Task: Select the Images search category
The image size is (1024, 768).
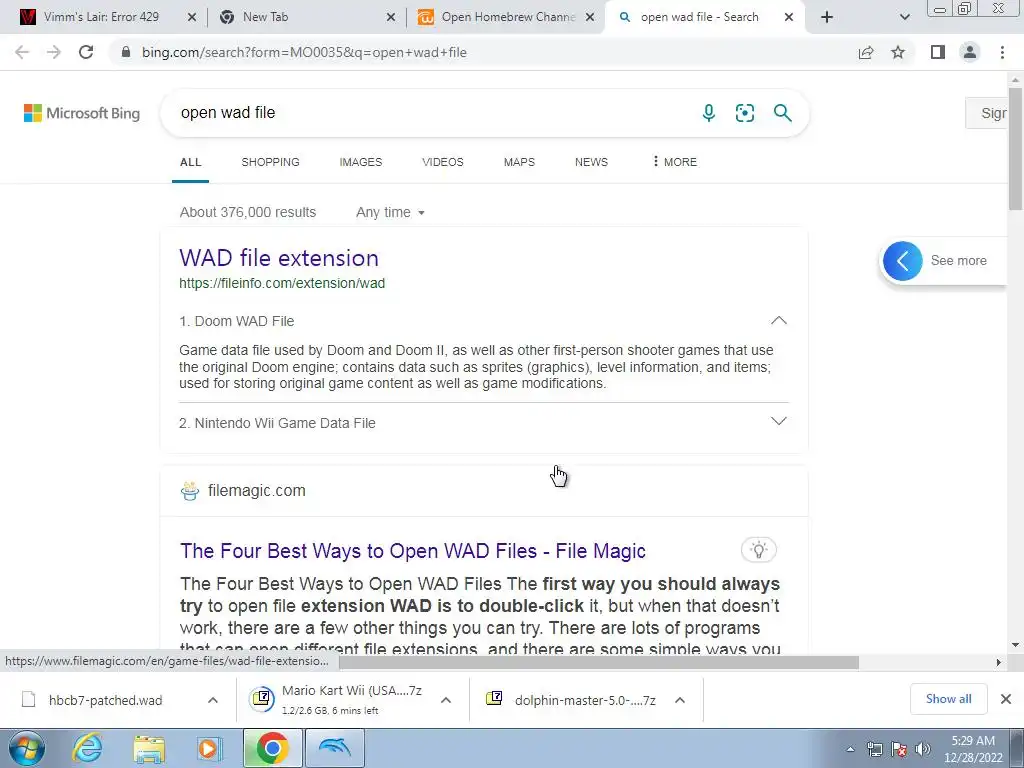Action: pos(360,162)
